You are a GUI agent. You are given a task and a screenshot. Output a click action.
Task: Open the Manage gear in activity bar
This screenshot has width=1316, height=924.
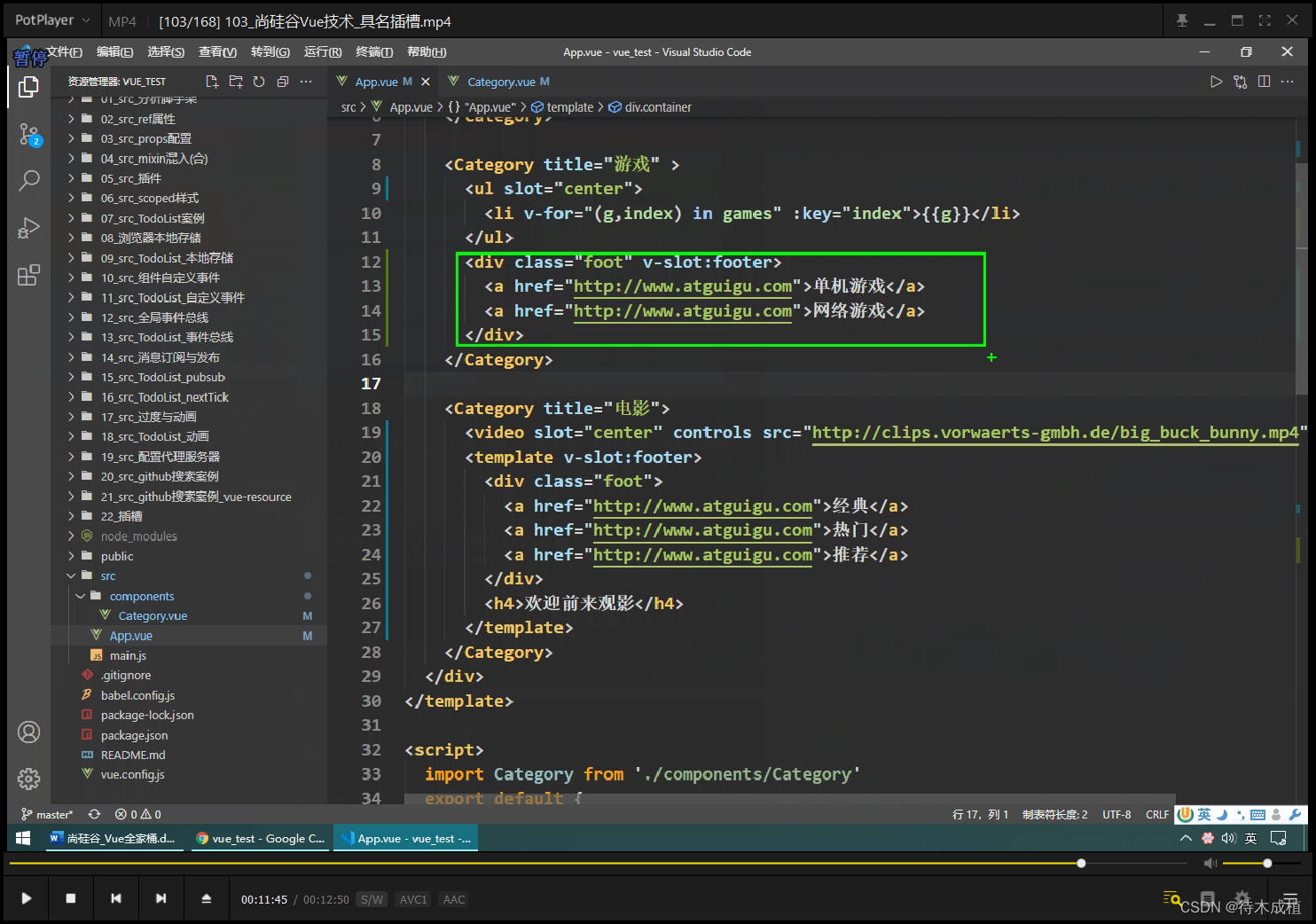(x=28, y=779)
